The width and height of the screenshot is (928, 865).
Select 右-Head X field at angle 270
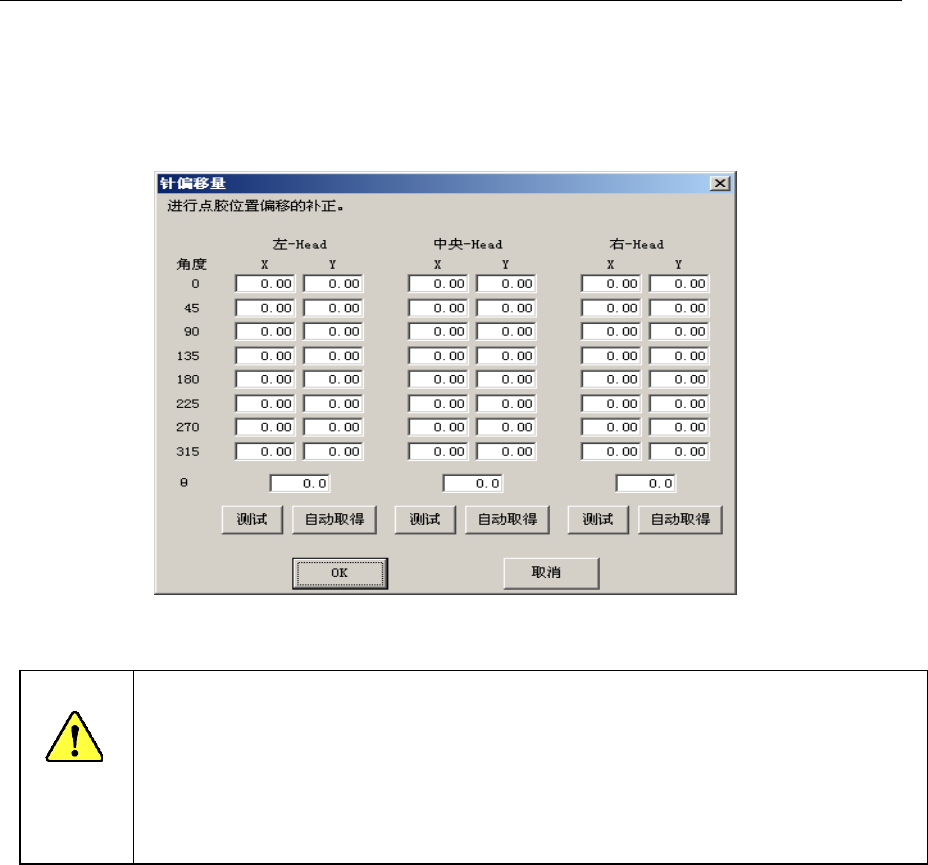(611, 427)
